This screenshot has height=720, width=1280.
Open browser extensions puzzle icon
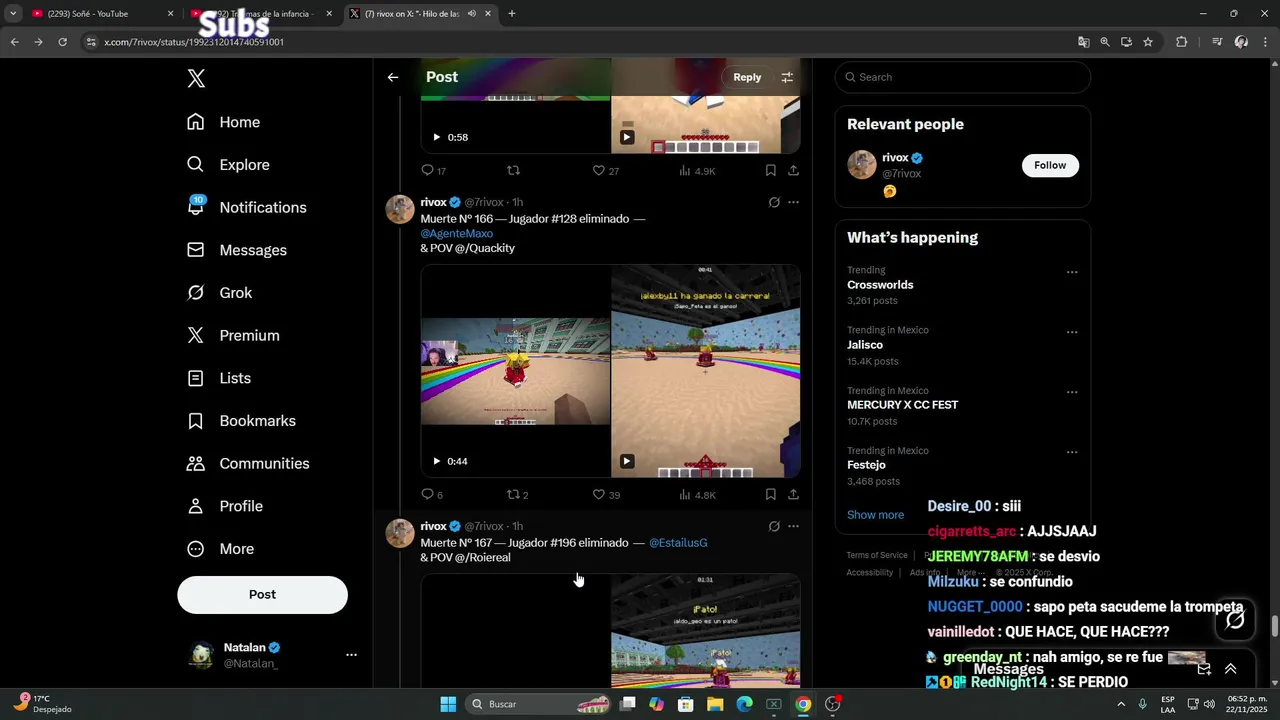click(x=1181, y=42)
